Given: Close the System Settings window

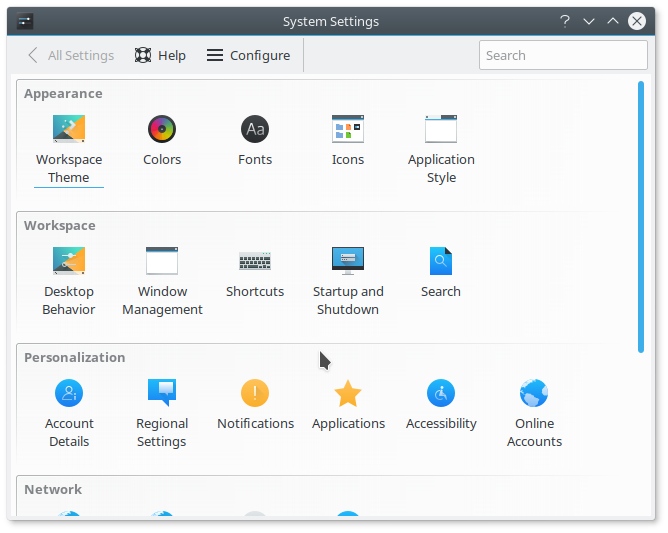Looking at the screenshot, I should coord(637,21).
